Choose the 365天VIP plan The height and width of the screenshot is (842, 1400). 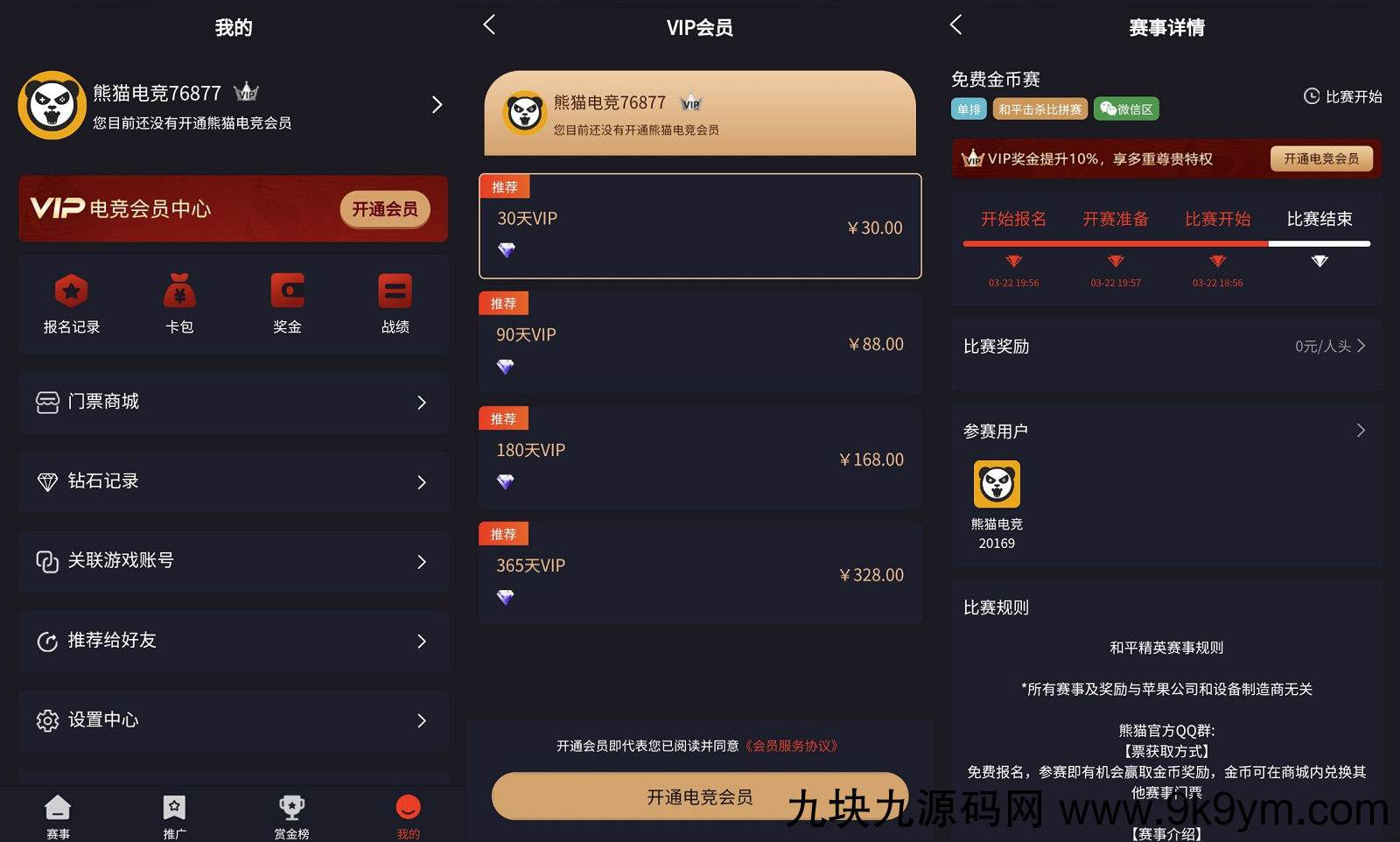[700, 573]
